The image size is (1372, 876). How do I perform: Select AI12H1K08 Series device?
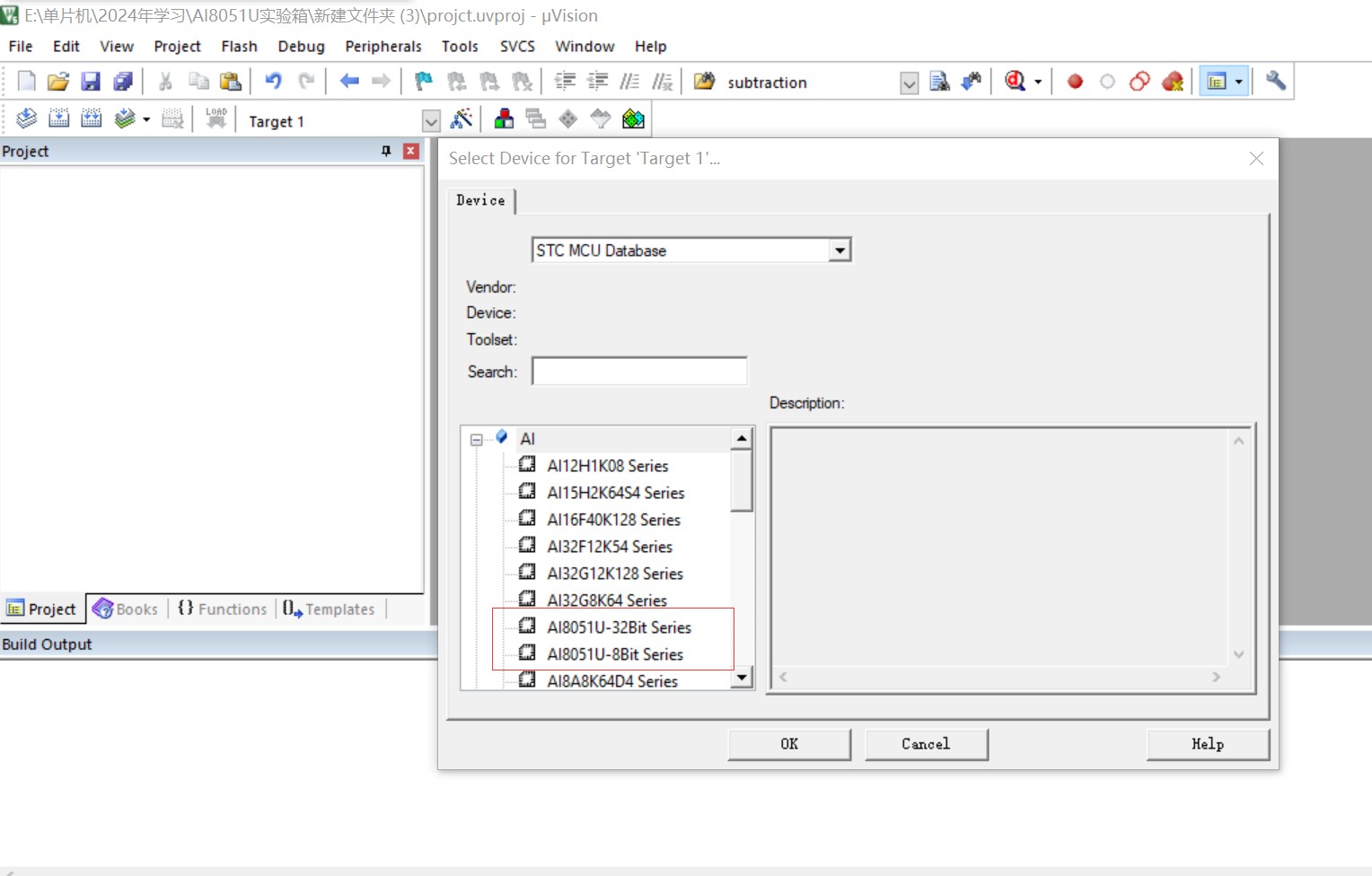(x=607, y=466)
